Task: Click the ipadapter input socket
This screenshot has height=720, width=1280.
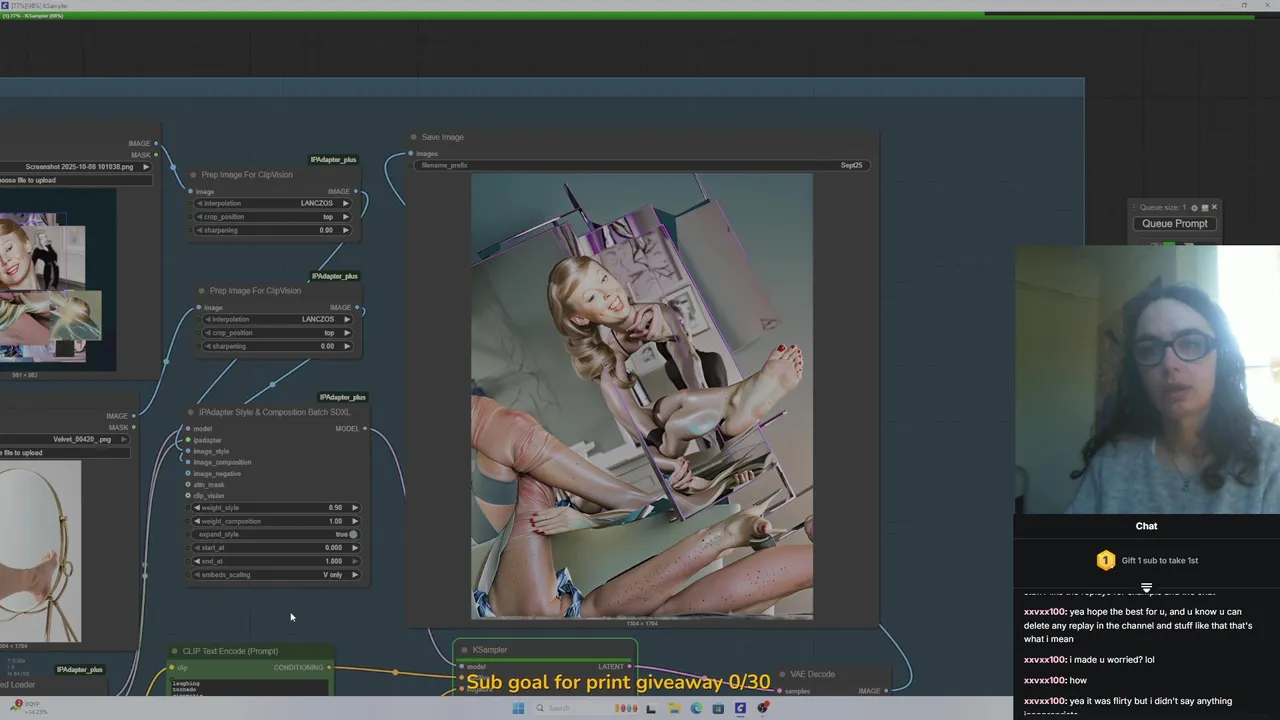Action: click(x=187, y=440)
